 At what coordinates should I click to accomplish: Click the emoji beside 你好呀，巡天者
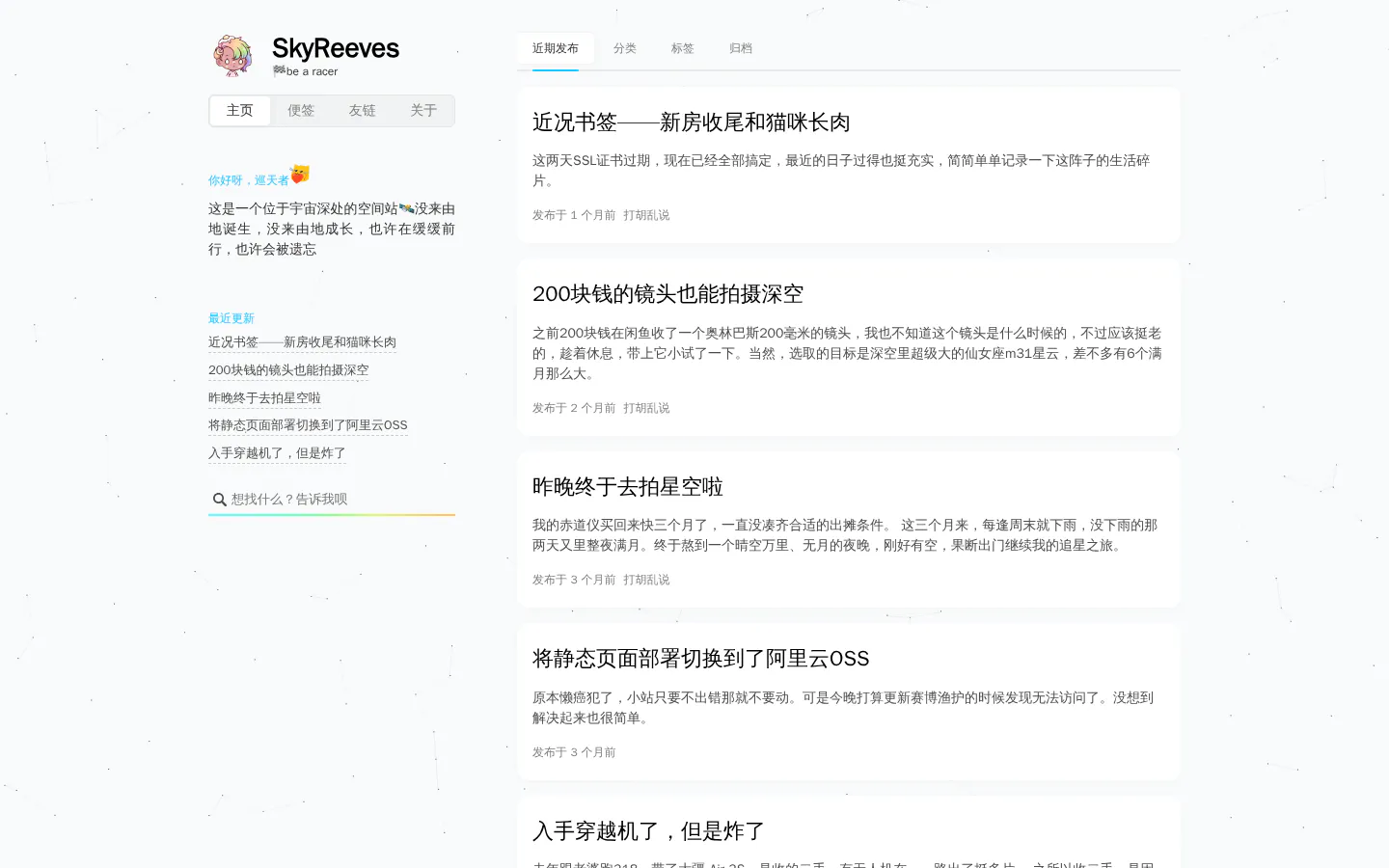pos(300,175)
